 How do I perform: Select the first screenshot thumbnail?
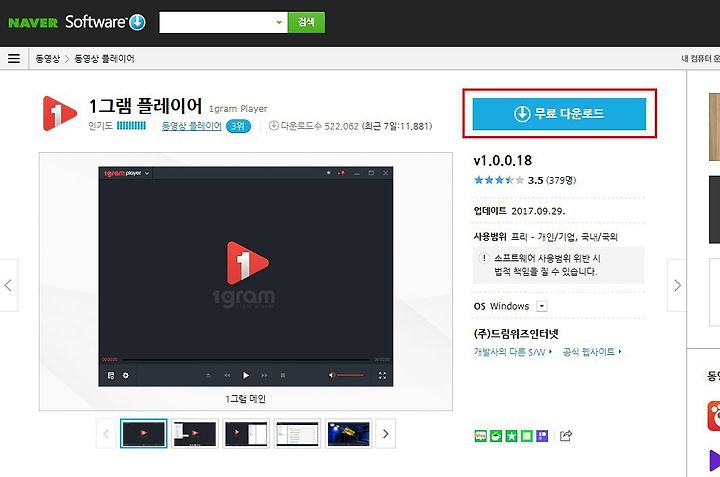pyautogui.click(x=144, y=433)
